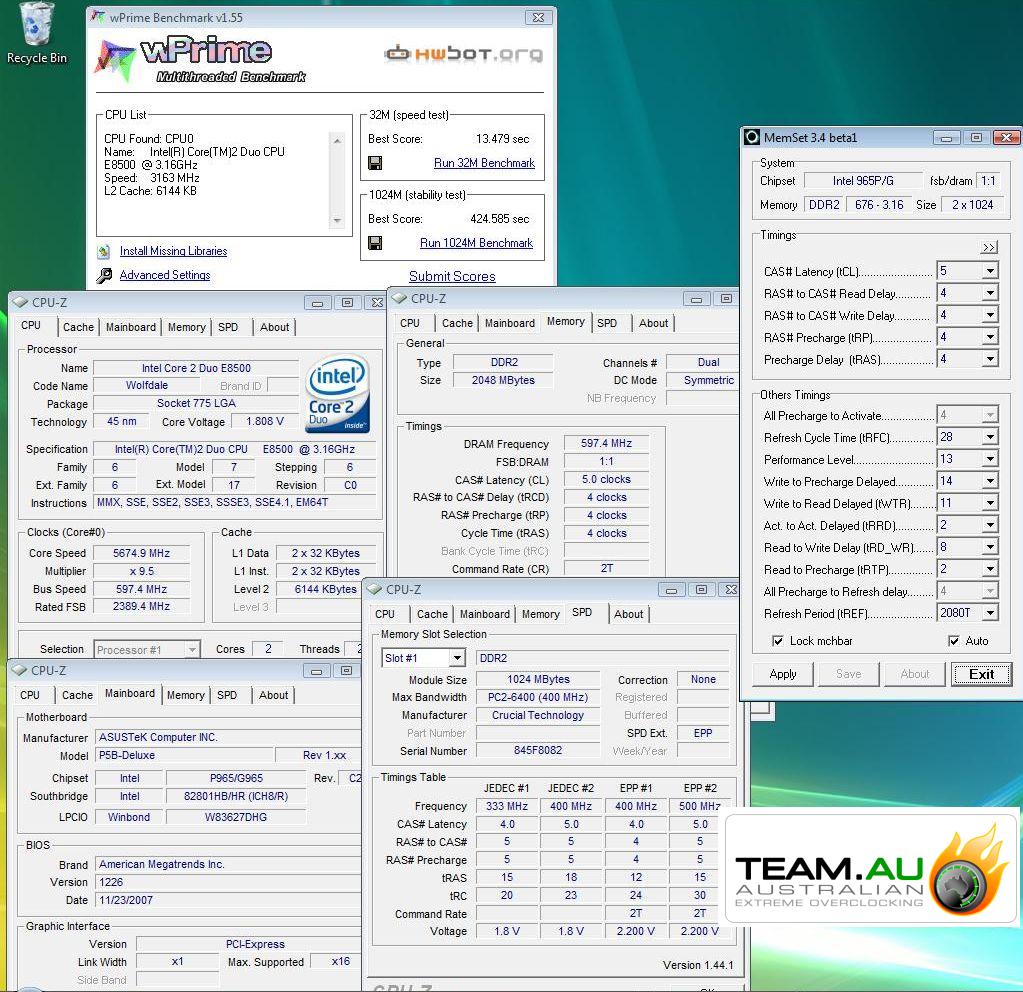This screenshot has width=1023, height=992.
Task: Open the RAS# to CAS# Write Delay dropdown
Action: point(990,315)
